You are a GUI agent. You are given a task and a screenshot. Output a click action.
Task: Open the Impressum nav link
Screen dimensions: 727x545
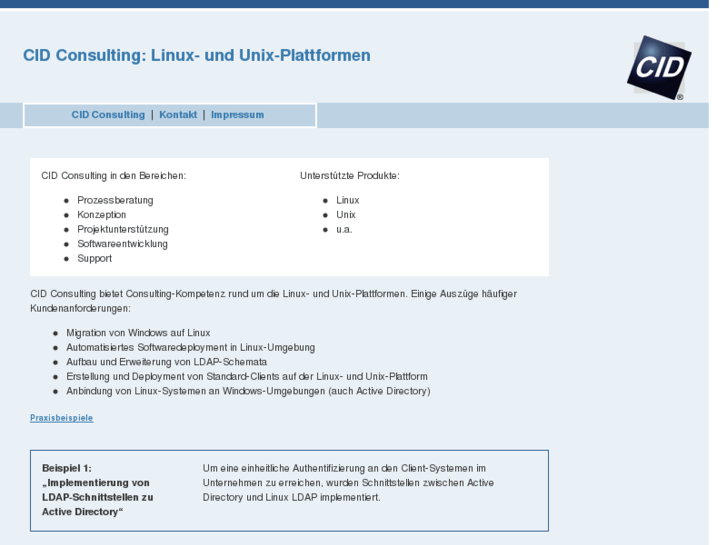tap(237, 115)
